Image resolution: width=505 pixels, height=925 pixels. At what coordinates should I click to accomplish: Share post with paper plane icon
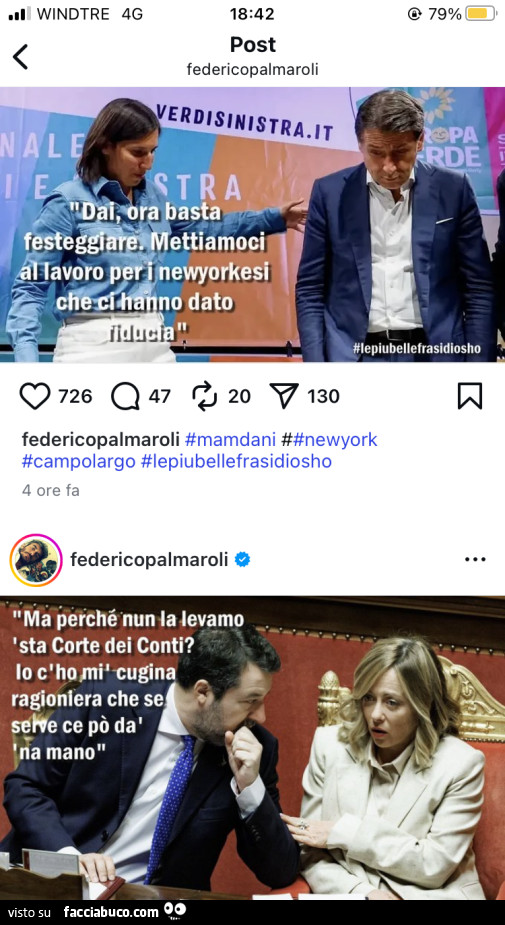(284, 396)
